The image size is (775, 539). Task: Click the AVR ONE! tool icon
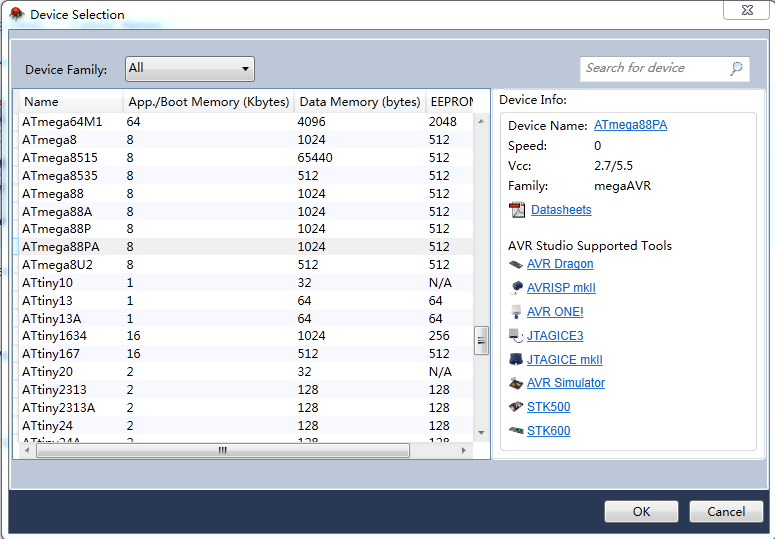pos(516,312)
